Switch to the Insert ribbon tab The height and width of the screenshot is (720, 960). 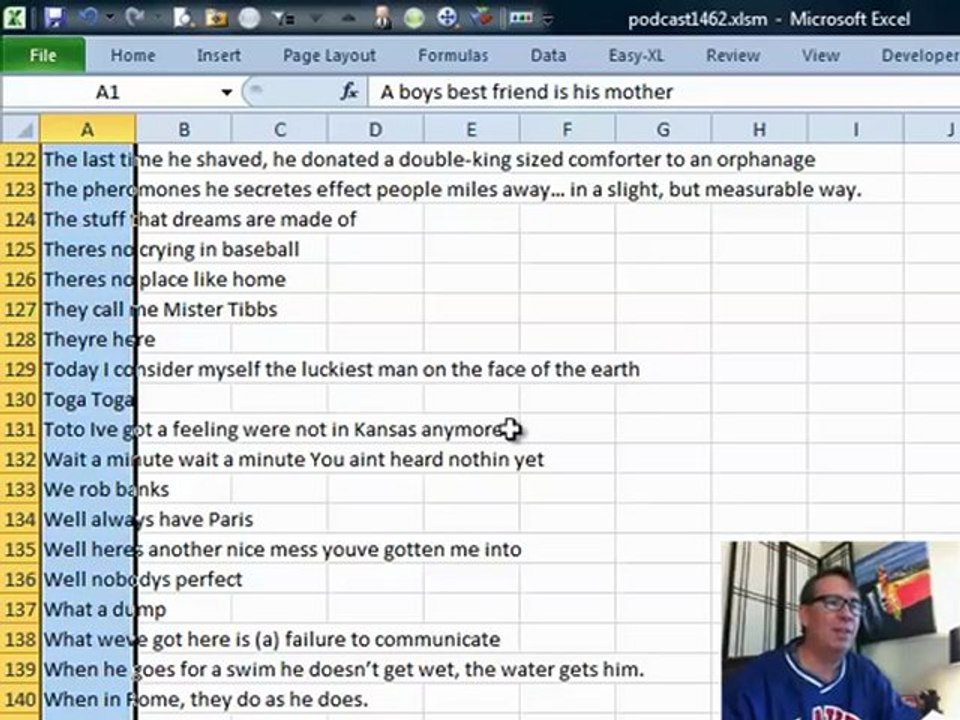pyautogui.click(x=219, y=56)
